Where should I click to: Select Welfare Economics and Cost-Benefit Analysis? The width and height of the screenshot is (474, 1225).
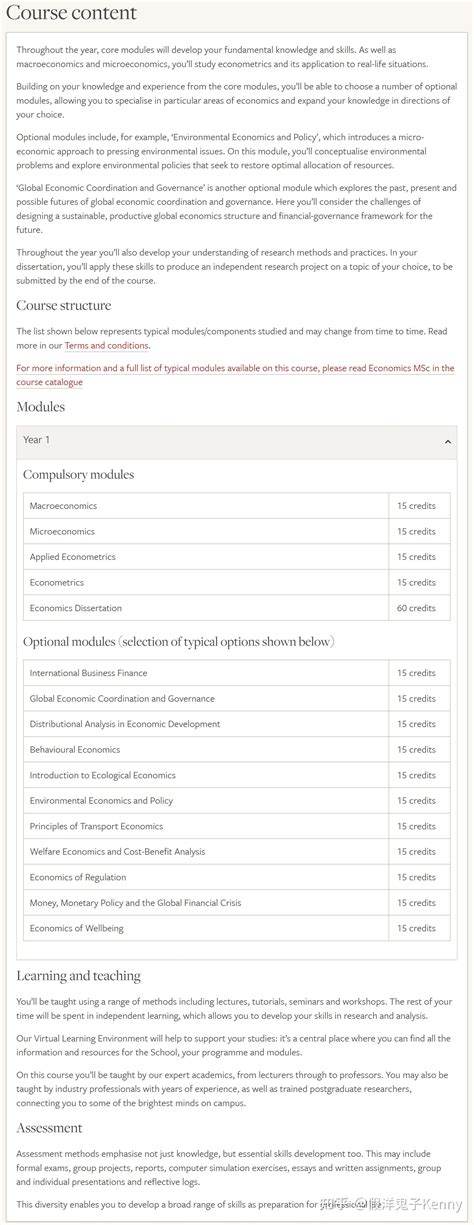236,852
